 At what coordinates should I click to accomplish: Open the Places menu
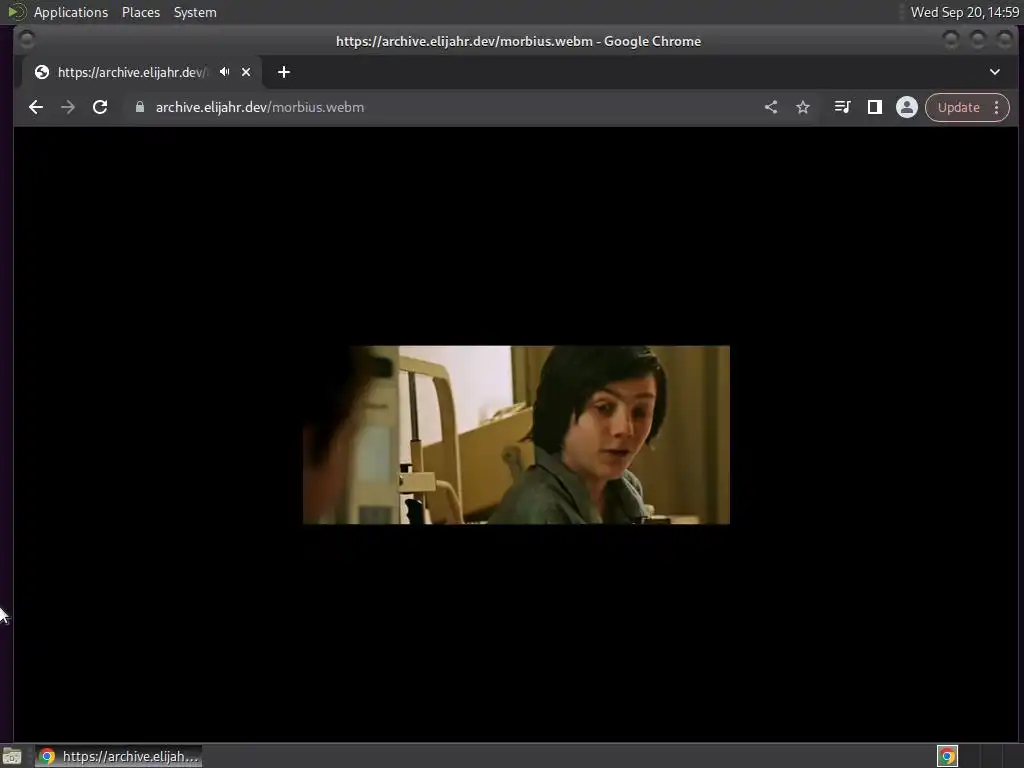pos(140,12)
